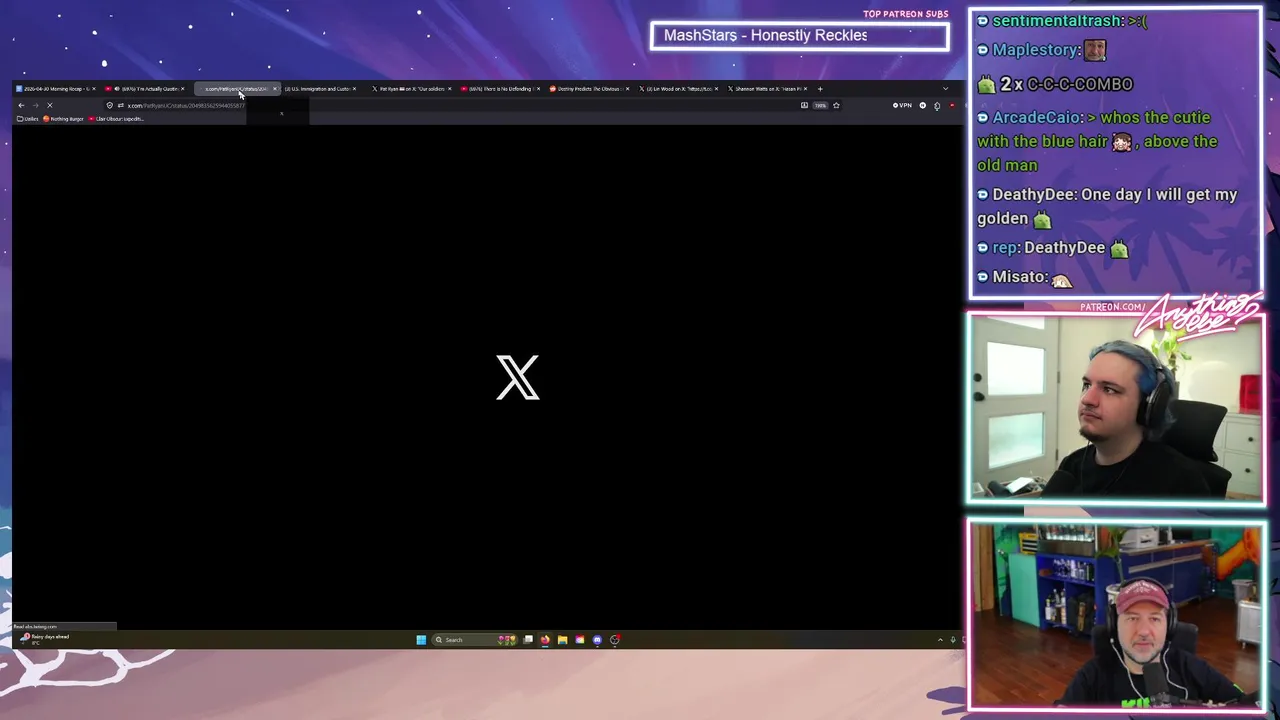The image size is (1280, 720).
Task: Open the last taskbar app with red badge
Action: [615, 640]
